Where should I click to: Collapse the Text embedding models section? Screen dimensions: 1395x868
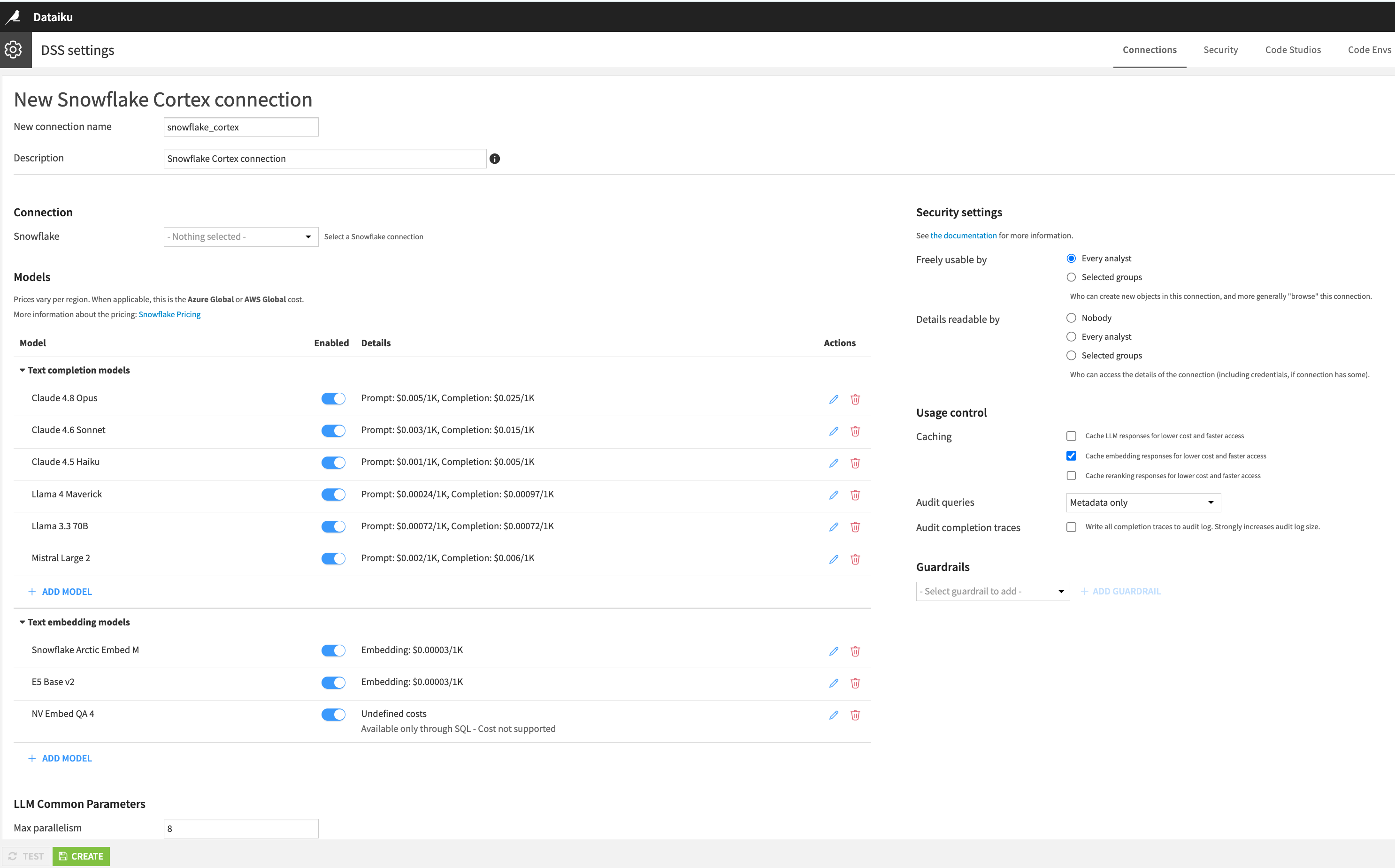(x=75, y=622)
